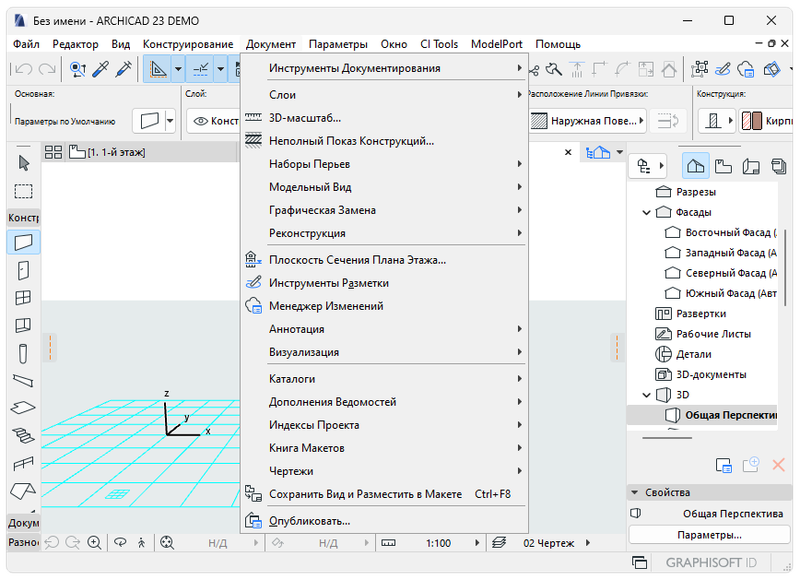Click navigator view settings icon
Image resolution: width=800 pixels, height=580 pixels.
tap(724, 465)
